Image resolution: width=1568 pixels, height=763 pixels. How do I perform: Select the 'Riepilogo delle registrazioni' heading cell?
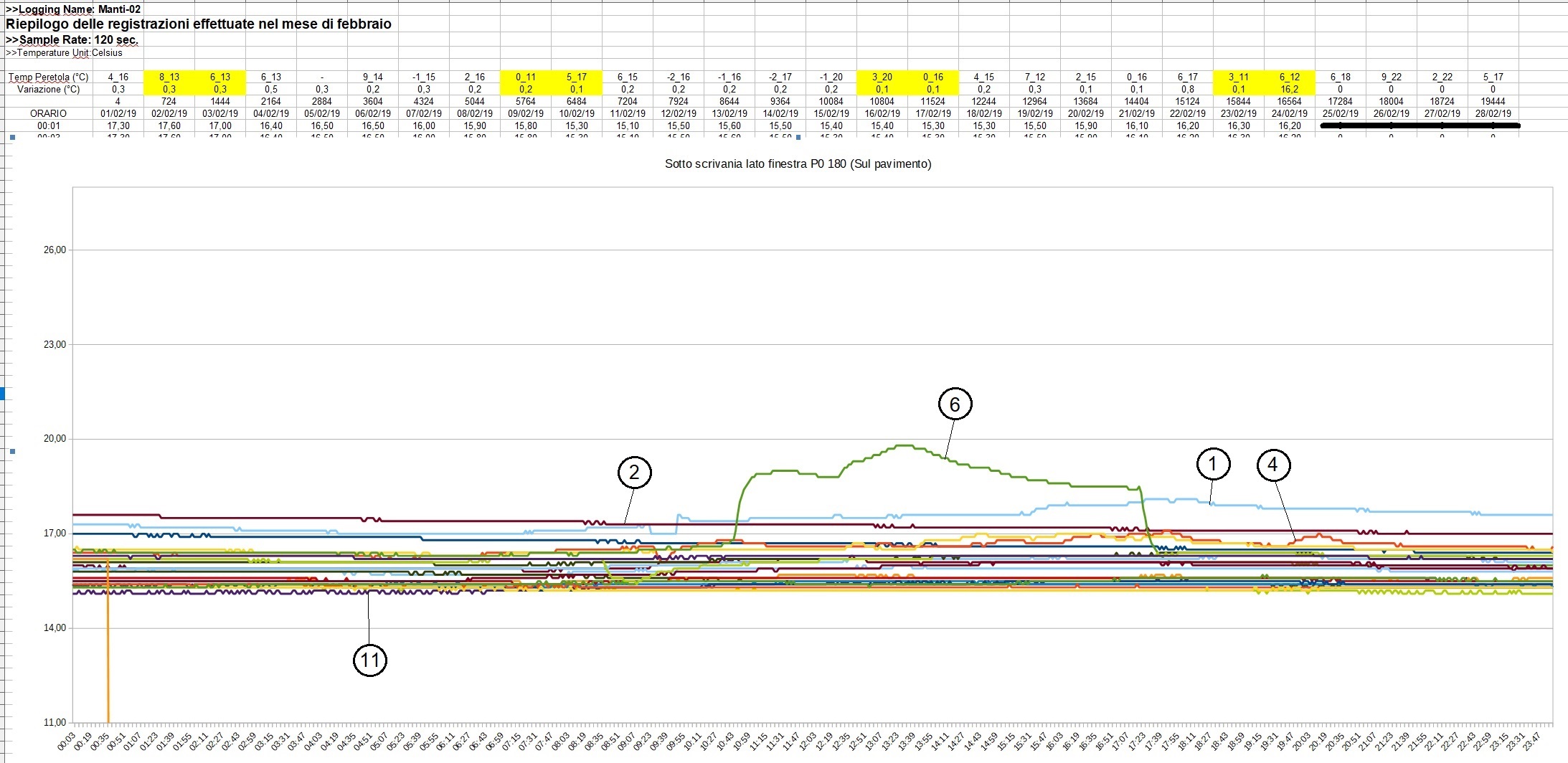pos(199,24)
